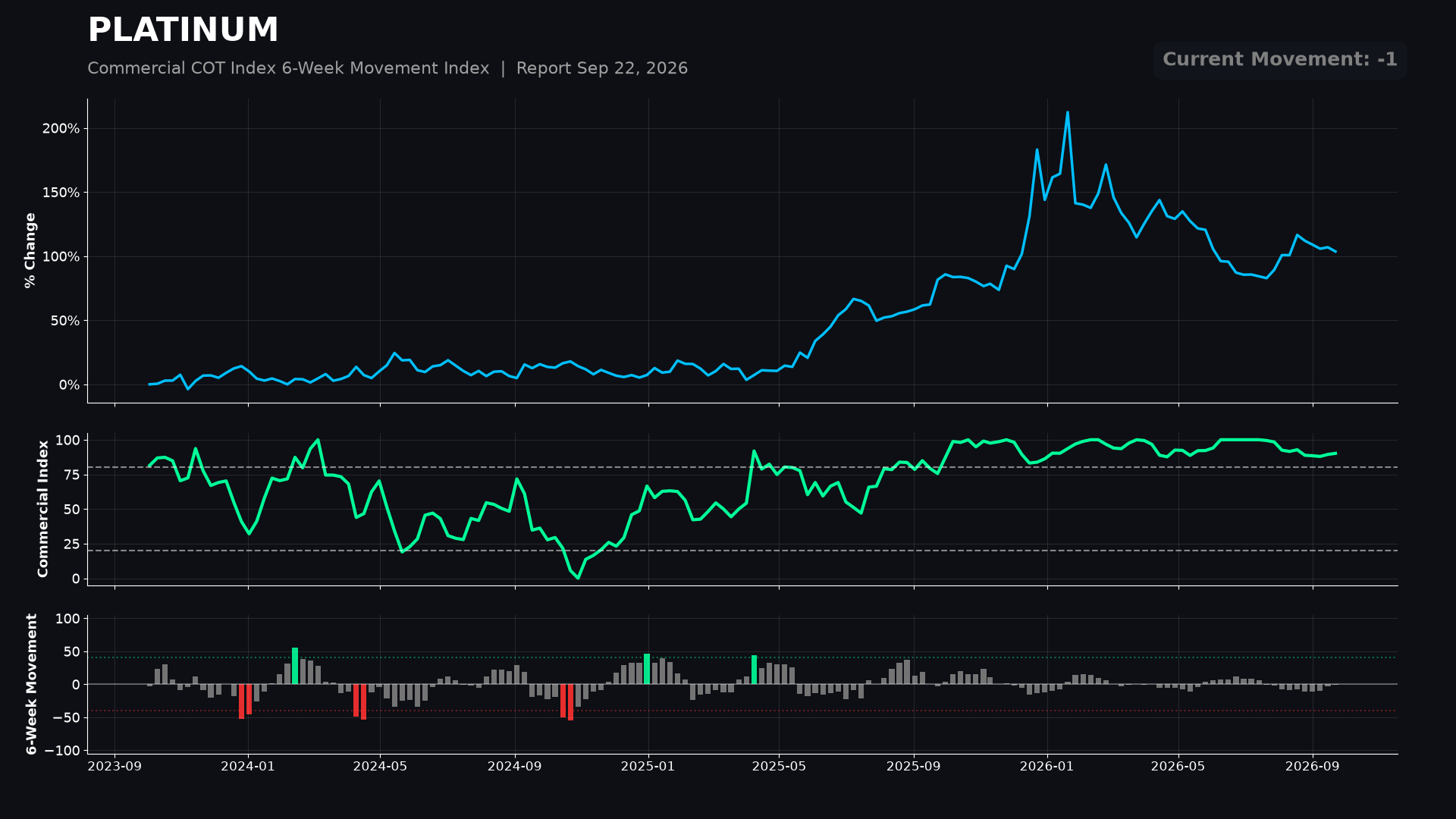Click the green bar near 2024-02 in movement panel

[x=295, y=666]
